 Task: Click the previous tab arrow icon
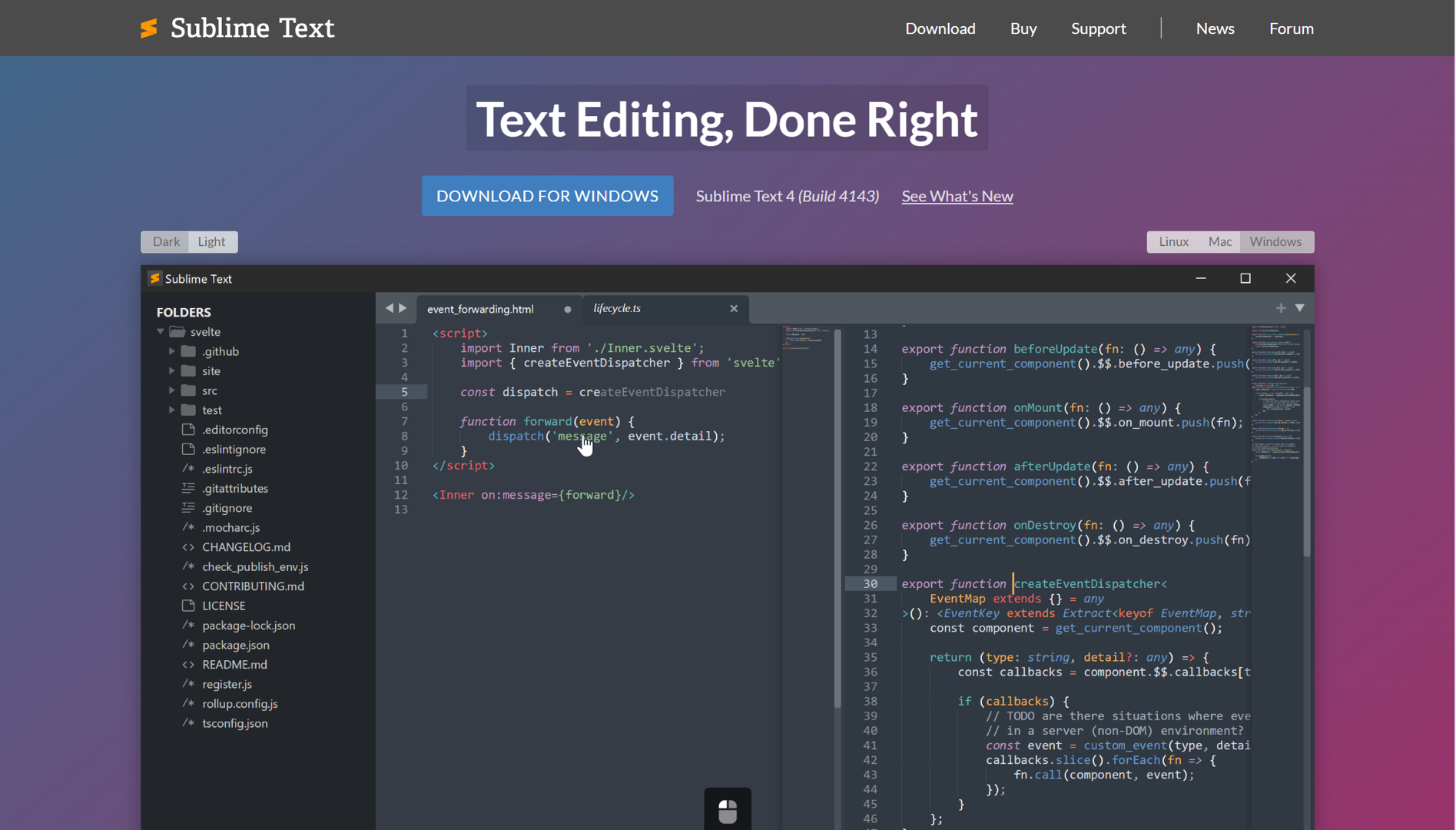pyautogui.click(x=389, y=308)
